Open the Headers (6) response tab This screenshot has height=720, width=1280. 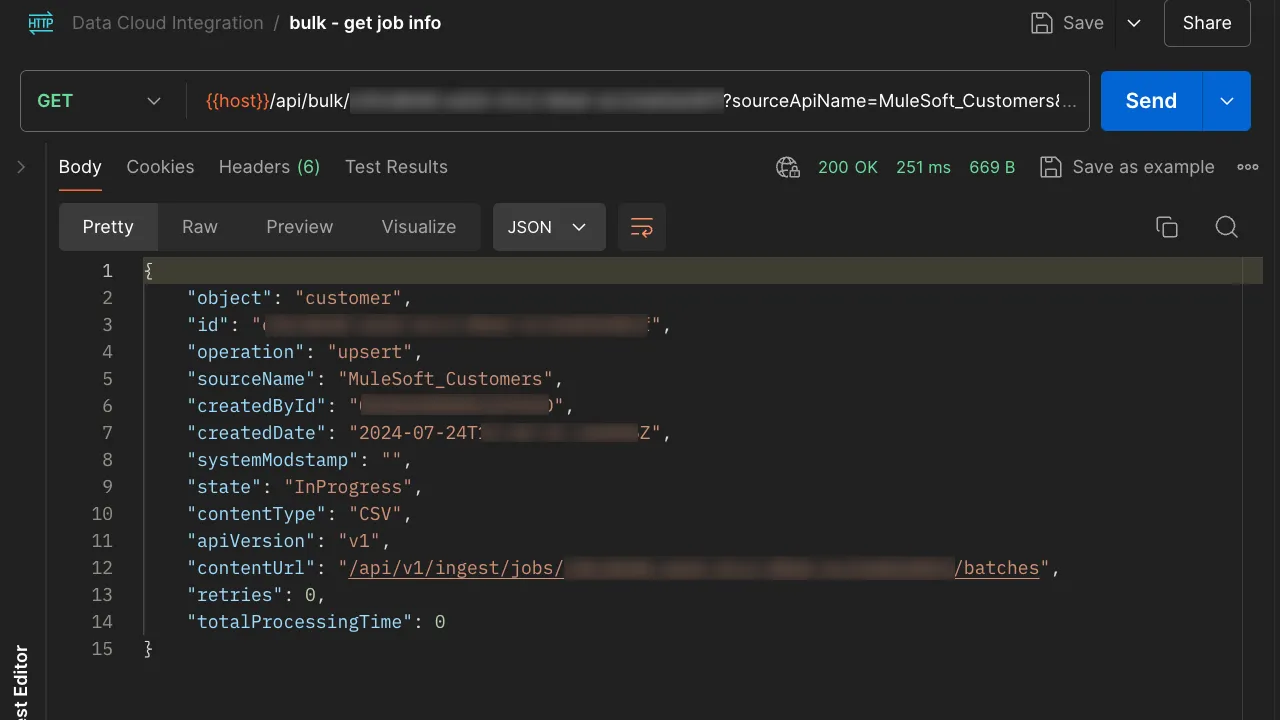(x=269, y=167)
